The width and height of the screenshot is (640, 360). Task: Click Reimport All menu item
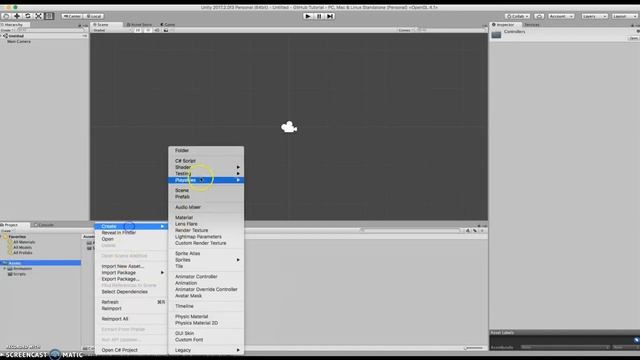click(x=131, y=319)
